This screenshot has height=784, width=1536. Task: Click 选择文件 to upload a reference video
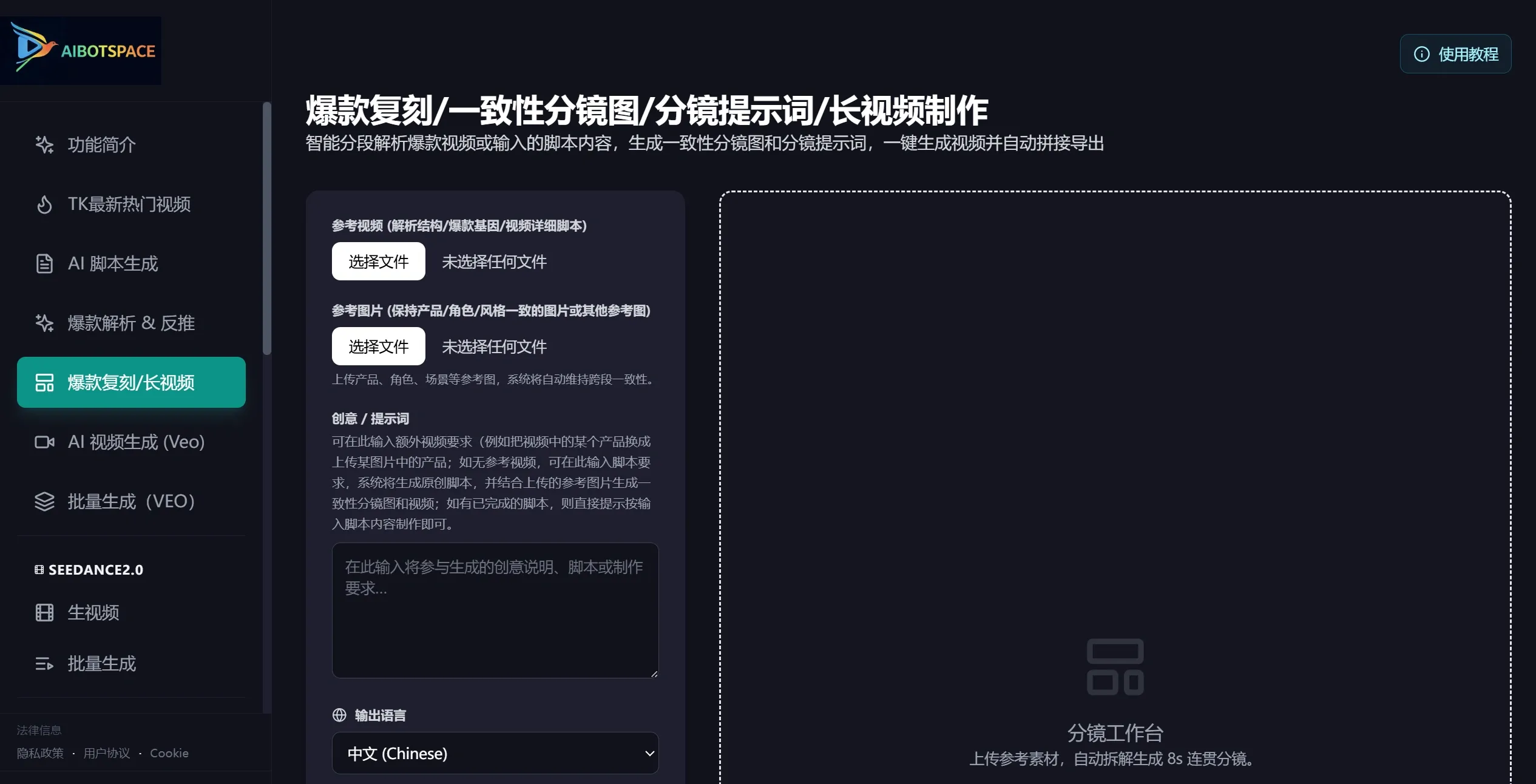coord(378,261)
